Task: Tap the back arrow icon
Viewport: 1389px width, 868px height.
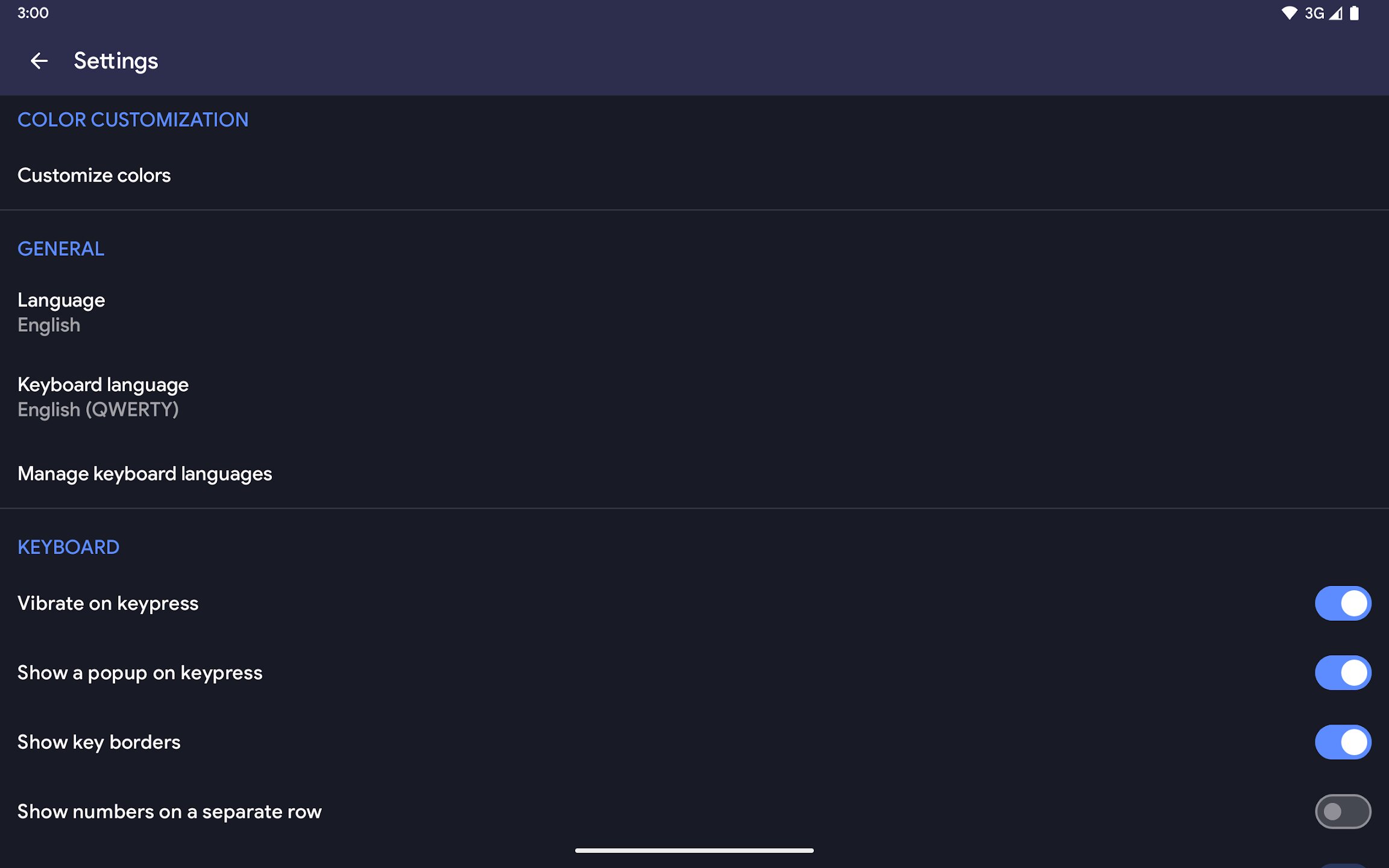Action: [x=39, y=61]
